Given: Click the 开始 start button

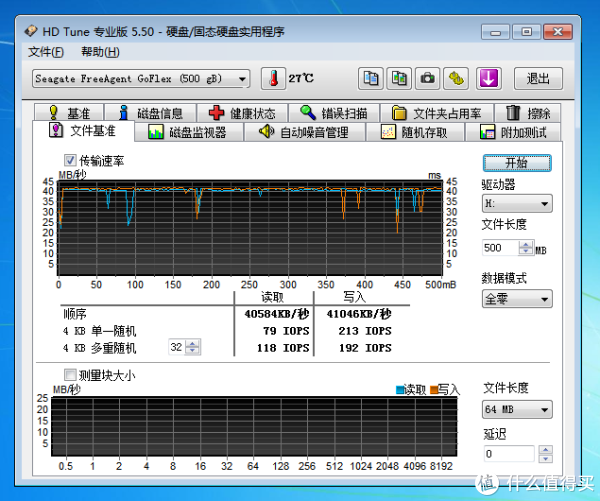Looking at the screenshot, I should click(x=517, y=163).
